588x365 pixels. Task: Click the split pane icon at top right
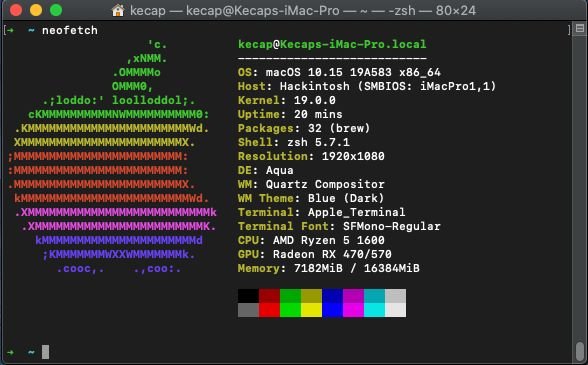point(580,28)
